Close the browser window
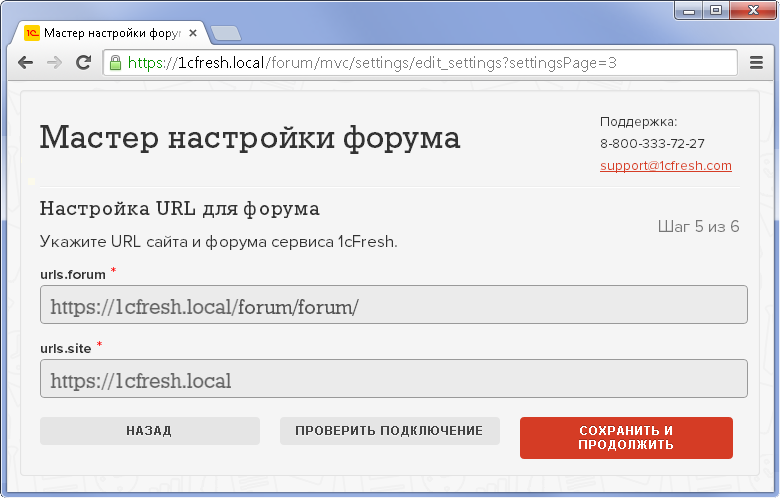The image size is (780, 498). [753, 10]
